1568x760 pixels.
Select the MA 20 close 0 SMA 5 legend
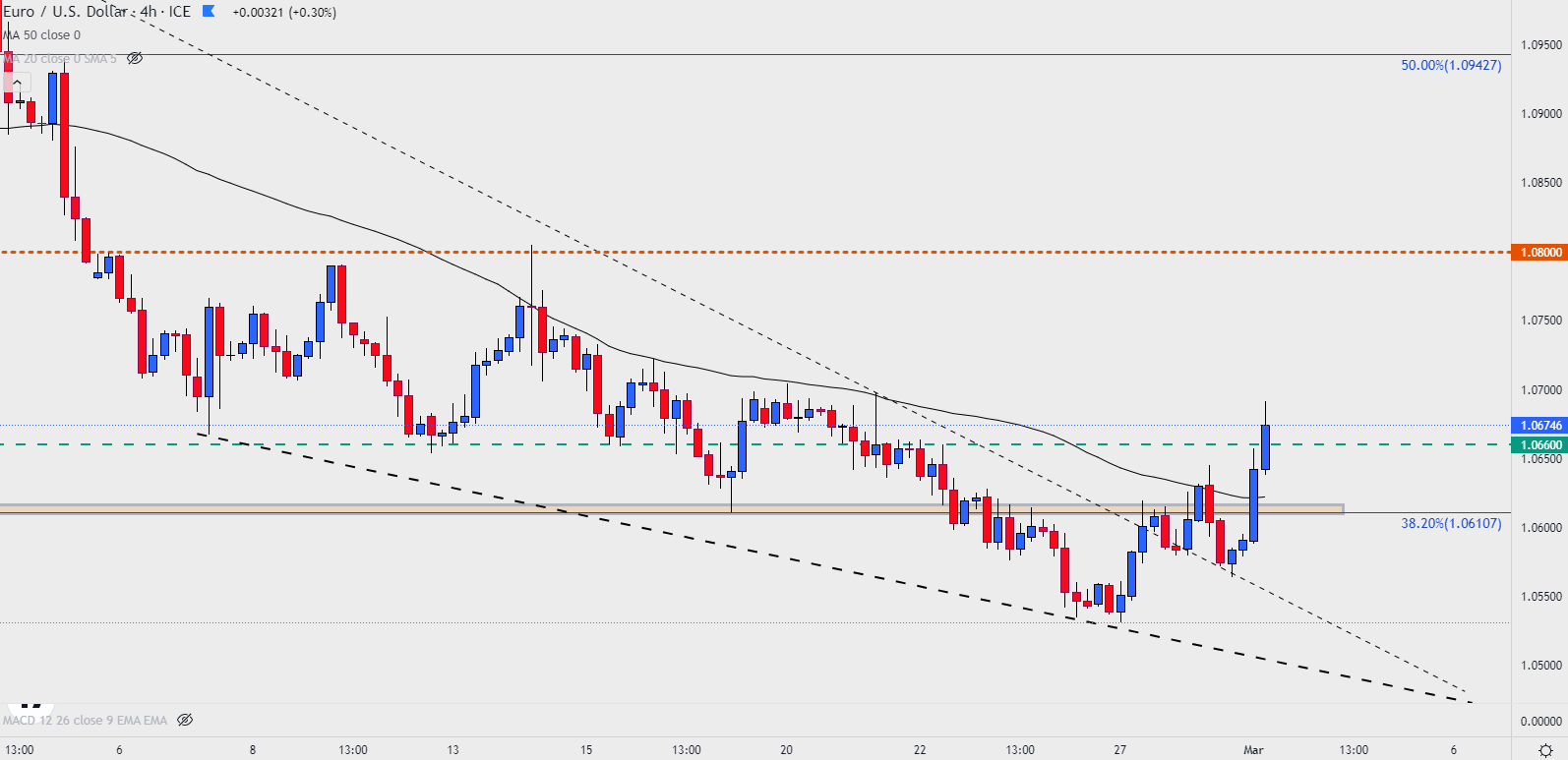59,59
